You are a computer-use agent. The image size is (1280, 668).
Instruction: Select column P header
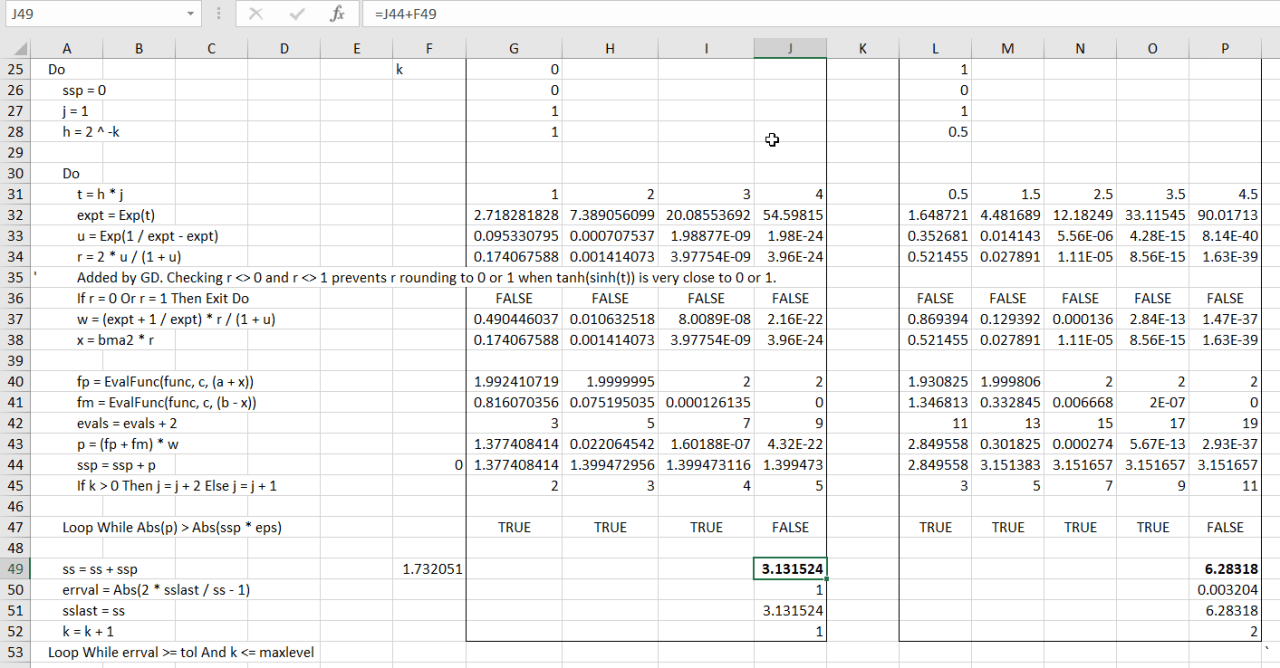[1224, 48]
